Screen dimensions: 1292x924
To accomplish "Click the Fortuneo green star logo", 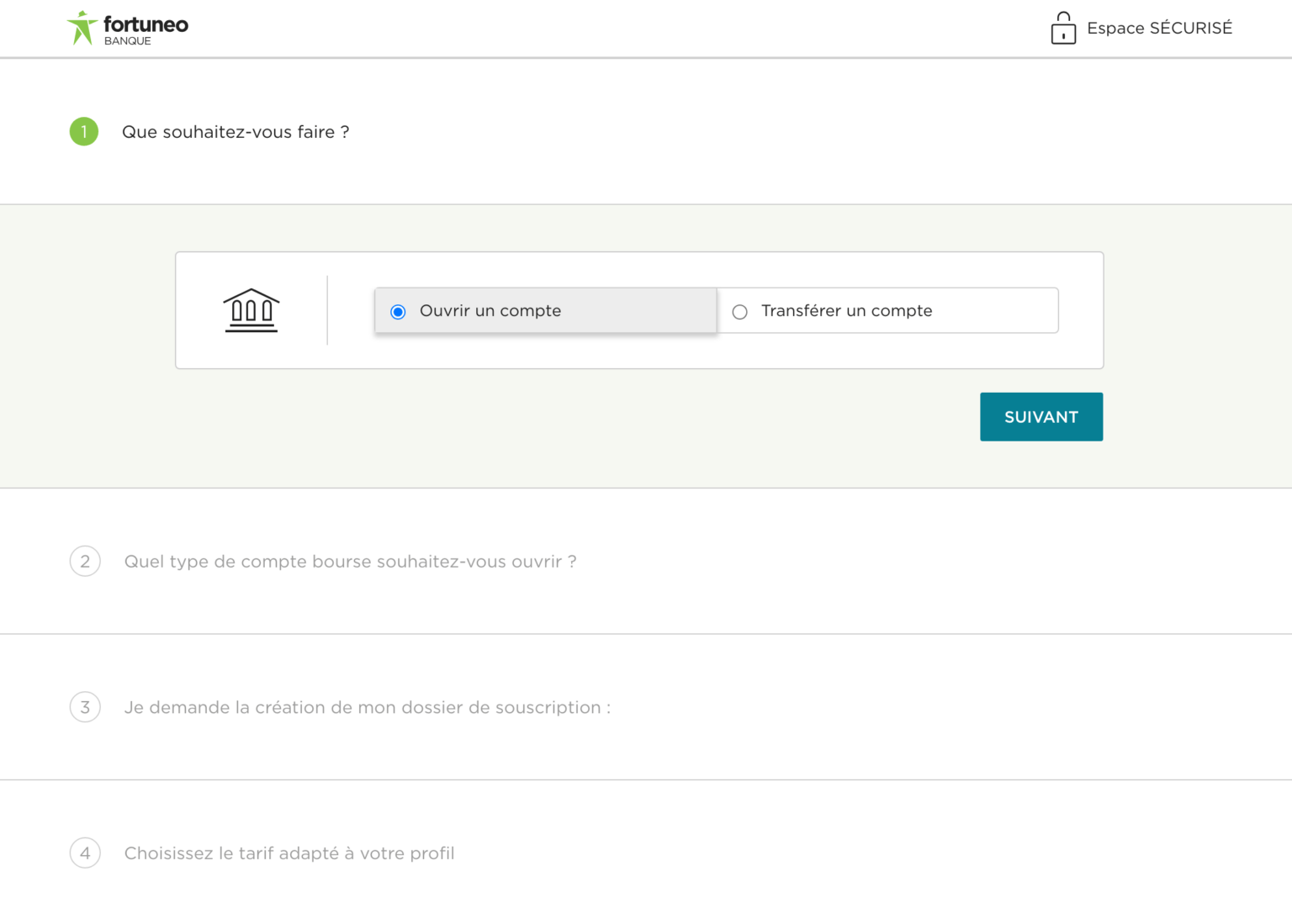I will tap(82, 28).
